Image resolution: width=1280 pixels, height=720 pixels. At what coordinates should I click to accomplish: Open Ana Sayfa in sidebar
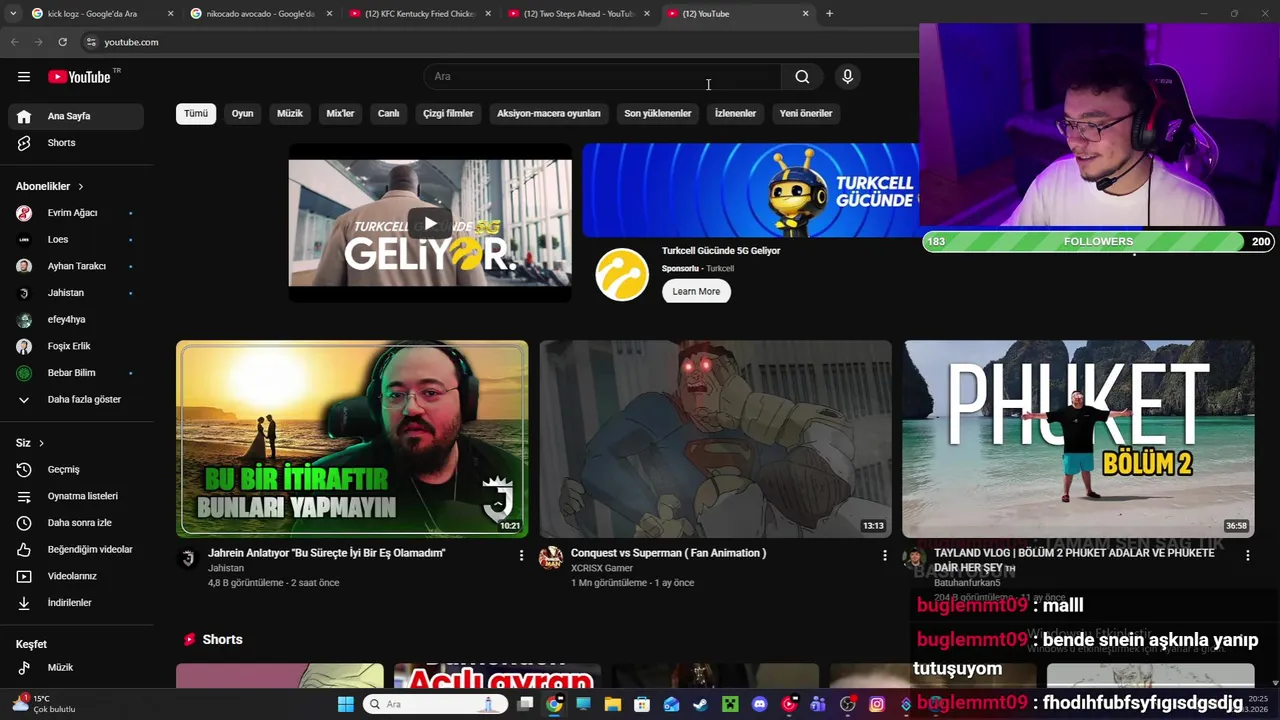76,116
